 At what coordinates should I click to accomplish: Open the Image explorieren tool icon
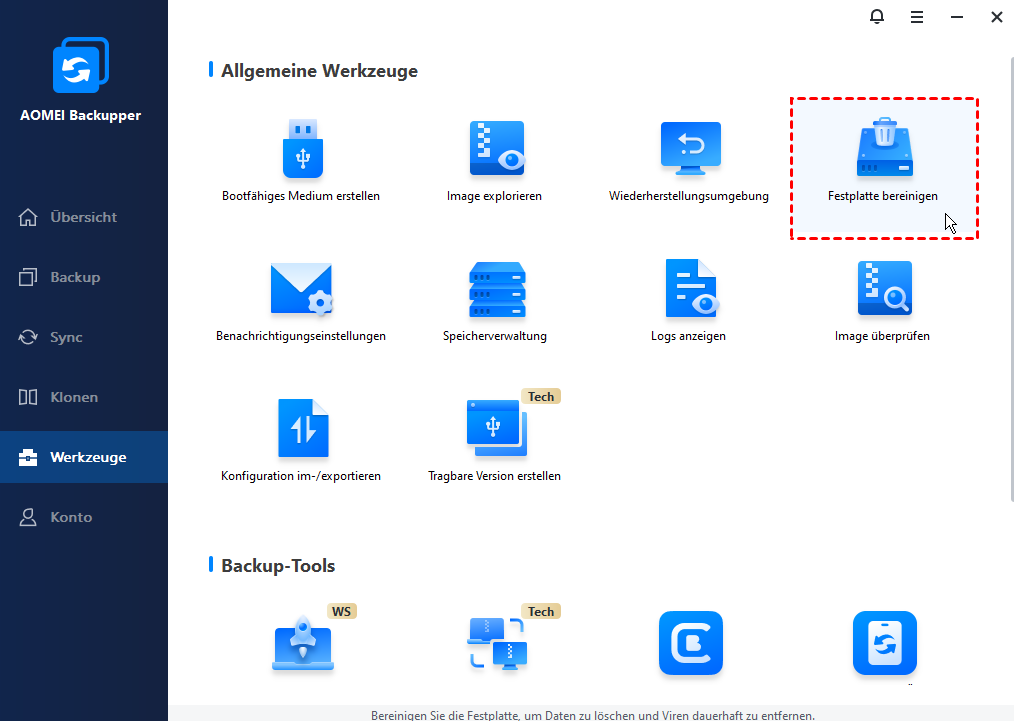point(497,148)
